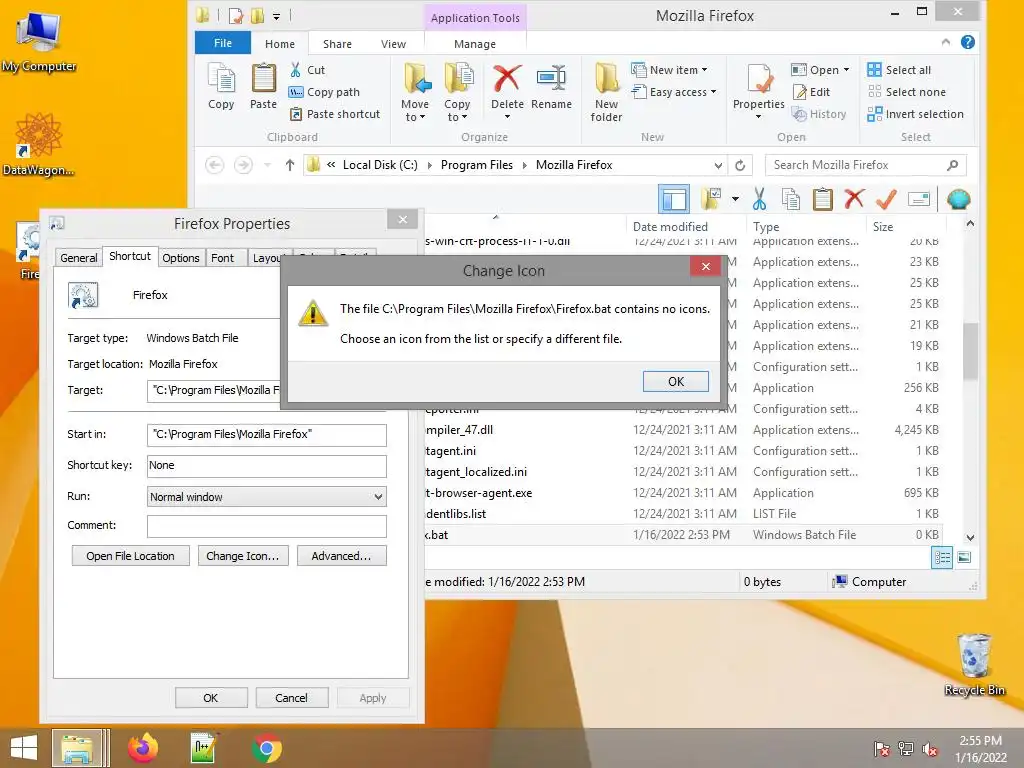Viewport: 1024px width, 768px height.
Task: Click Program Files in the address breadcrumb
Action: (x=477, y=165)
